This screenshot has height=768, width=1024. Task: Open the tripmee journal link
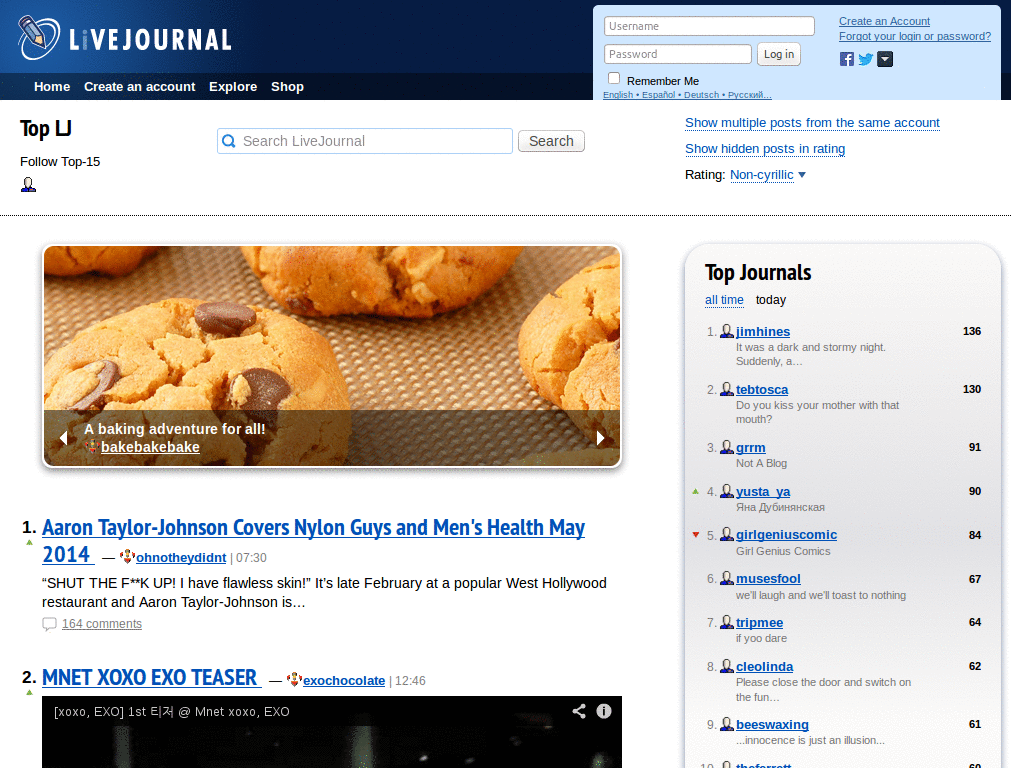(760, 623)
